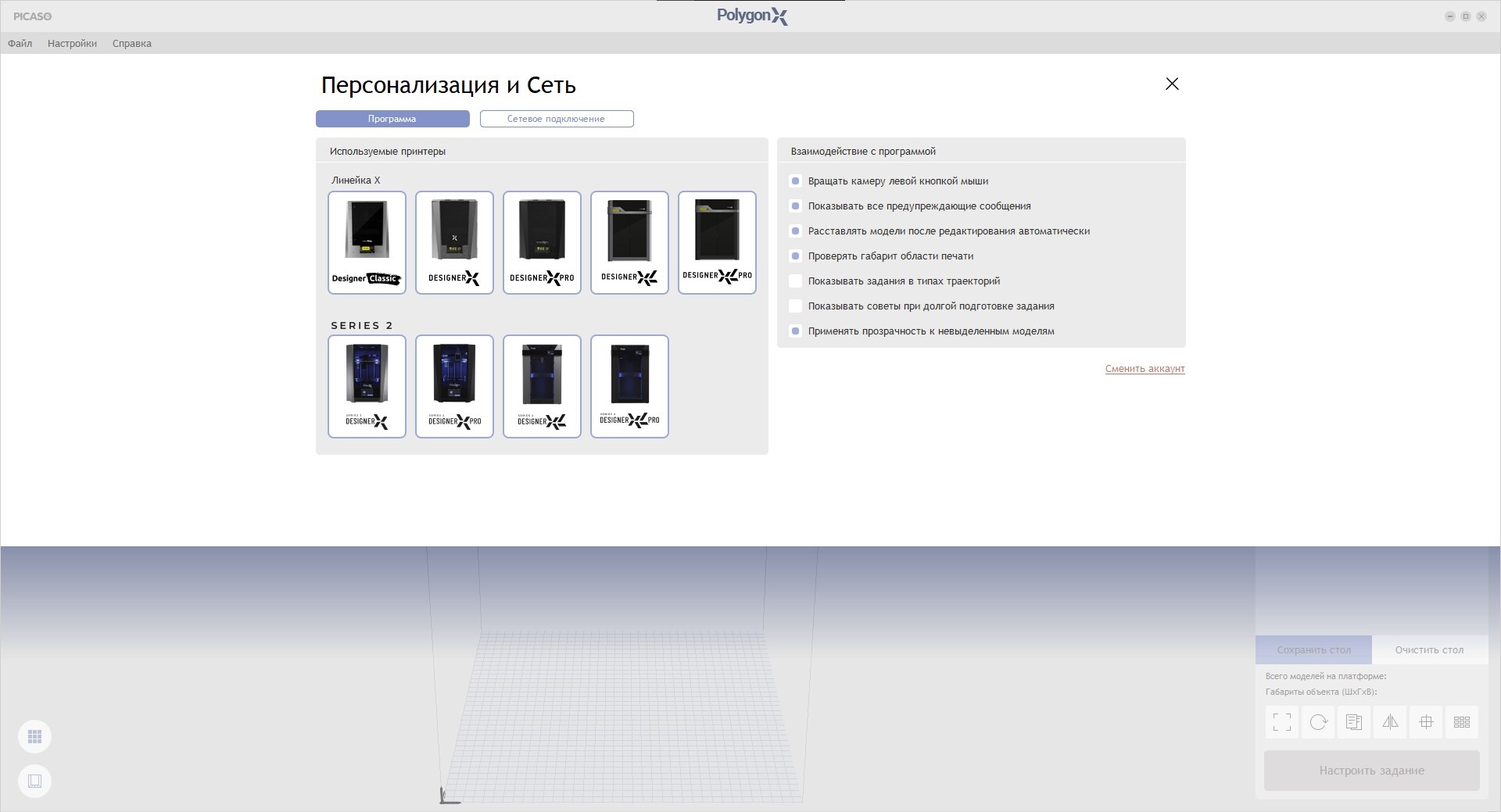Select Series 2 Designer X PRO printer
1501x812 pixels.
(x=454, y=386)
